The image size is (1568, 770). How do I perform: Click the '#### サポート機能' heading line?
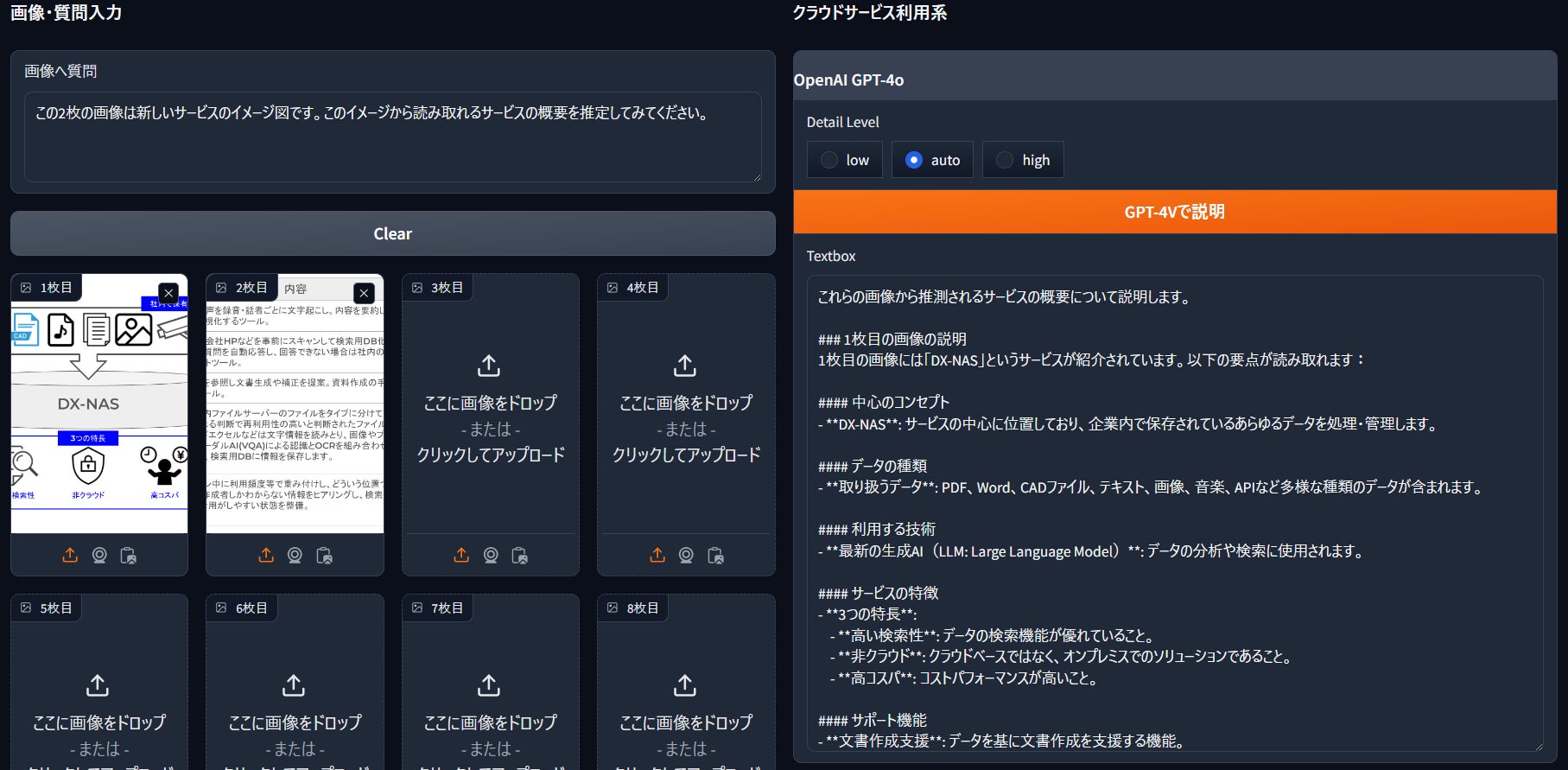[x=873, y=720]
